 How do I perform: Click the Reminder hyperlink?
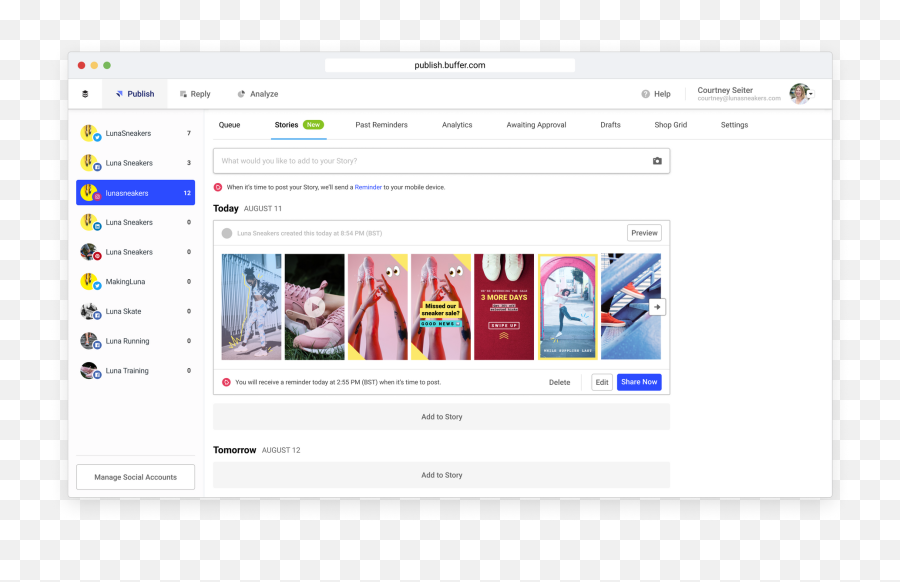point(368,187)
